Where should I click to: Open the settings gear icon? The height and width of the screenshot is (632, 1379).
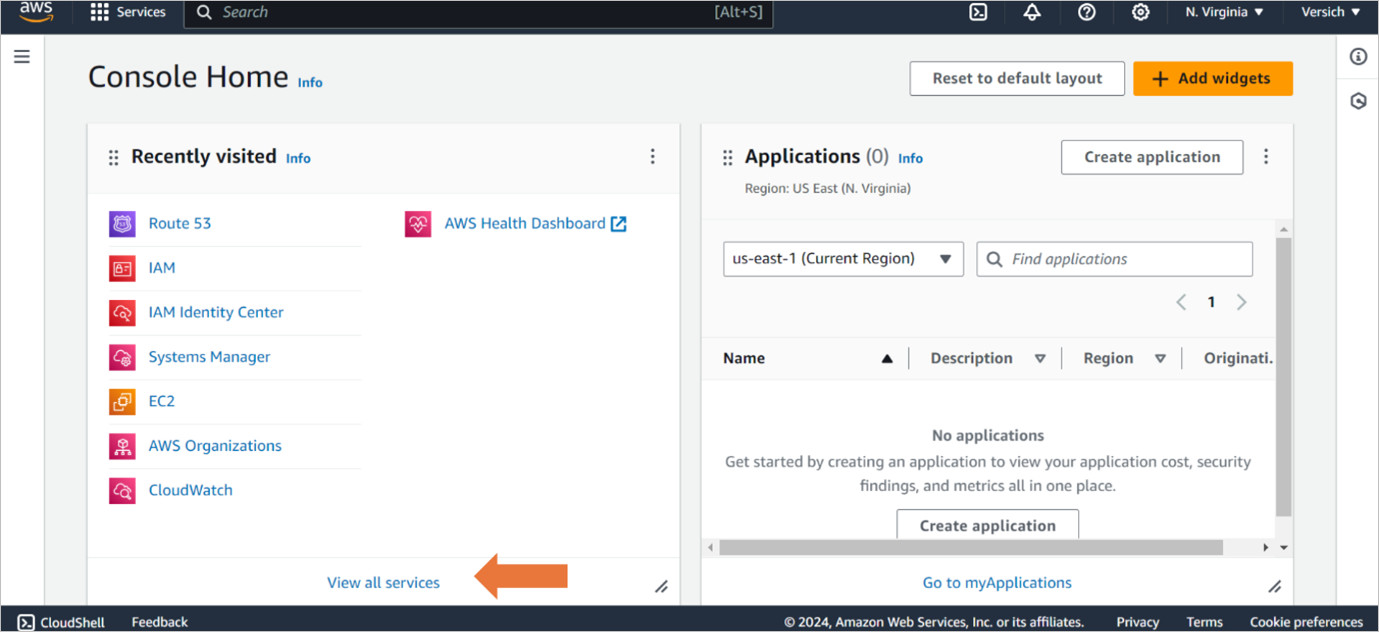1140,12
